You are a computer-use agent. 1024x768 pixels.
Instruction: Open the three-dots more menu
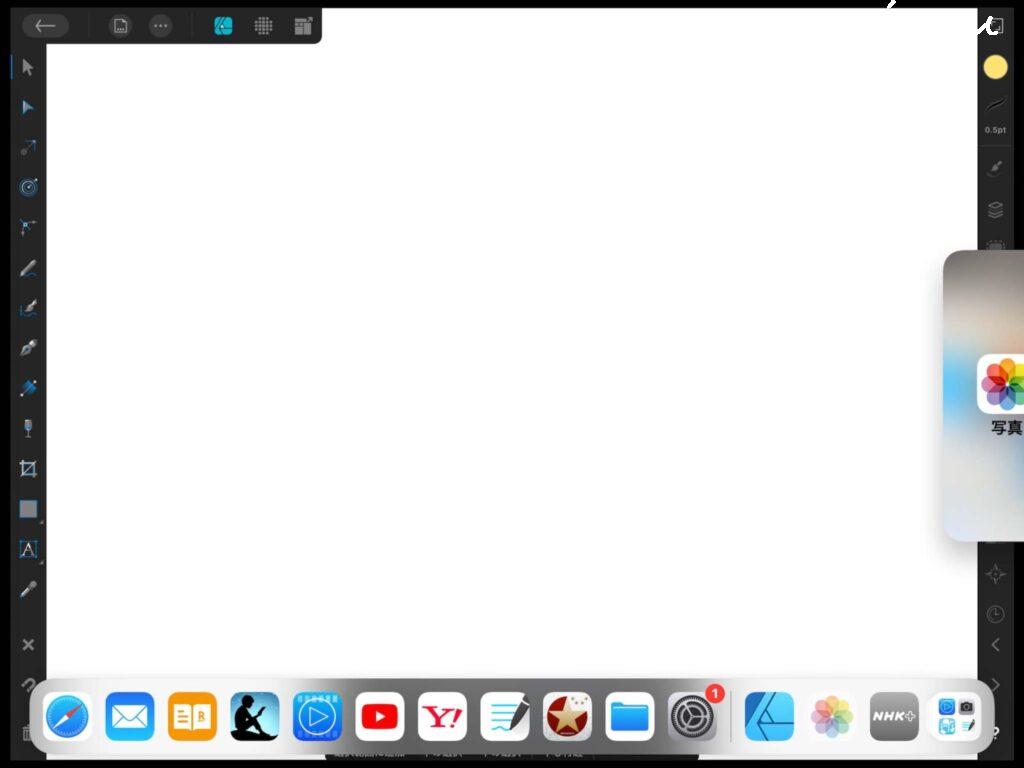(x=160, y=26)
